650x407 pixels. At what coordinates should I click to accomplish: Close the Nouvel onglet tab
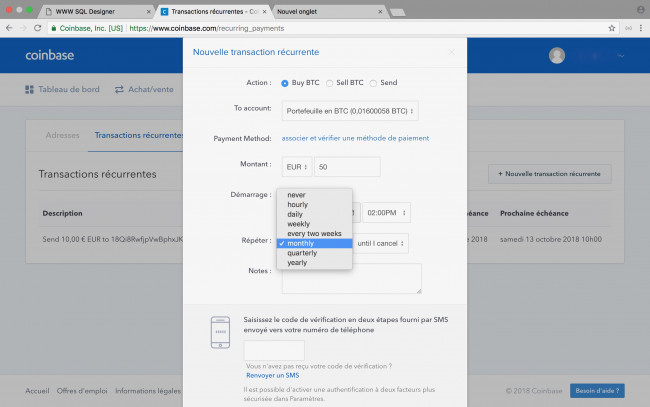(x=380, y=12)
